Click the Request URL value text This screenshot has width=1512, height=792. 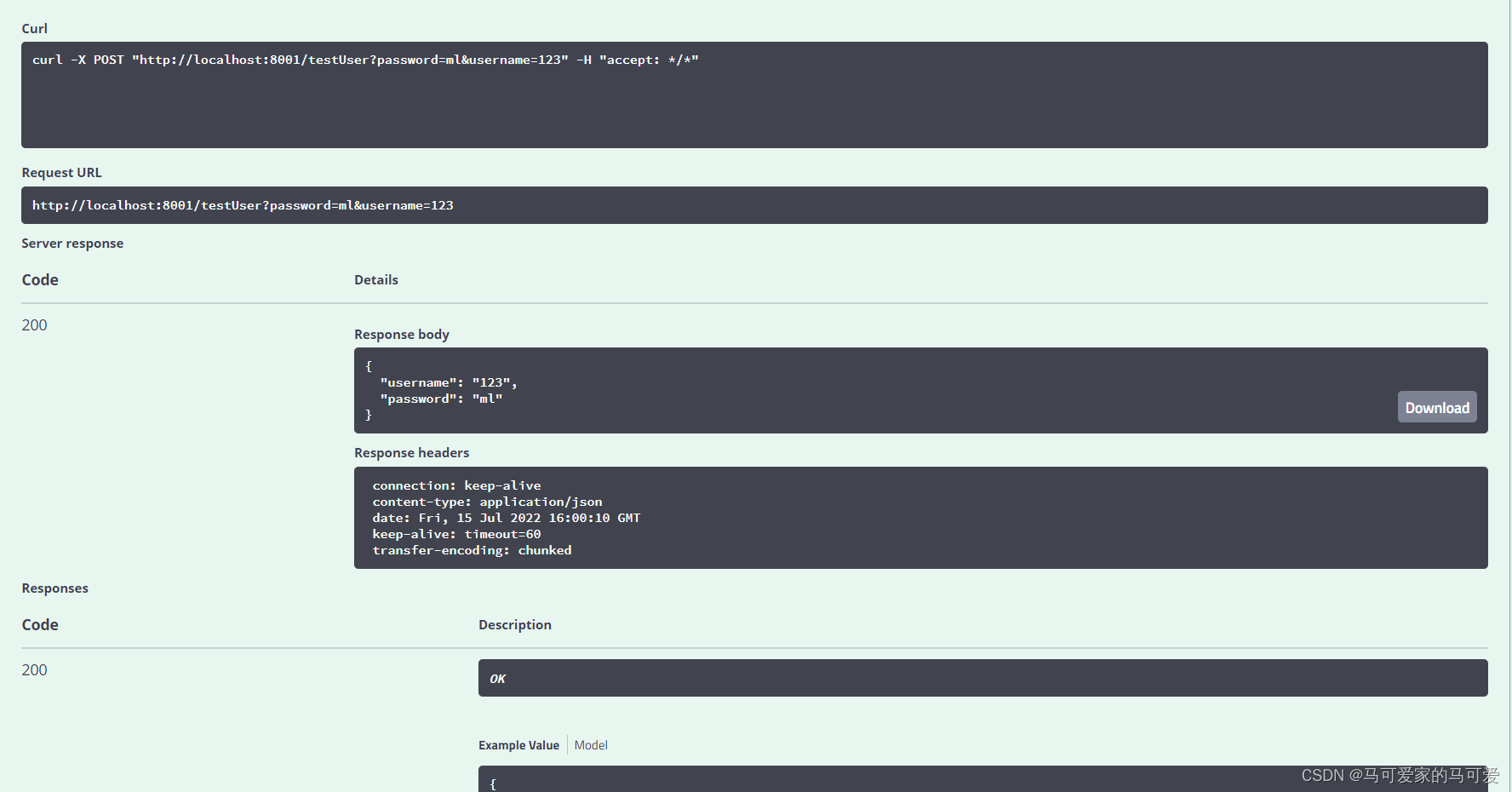click(x=243, y=205)
